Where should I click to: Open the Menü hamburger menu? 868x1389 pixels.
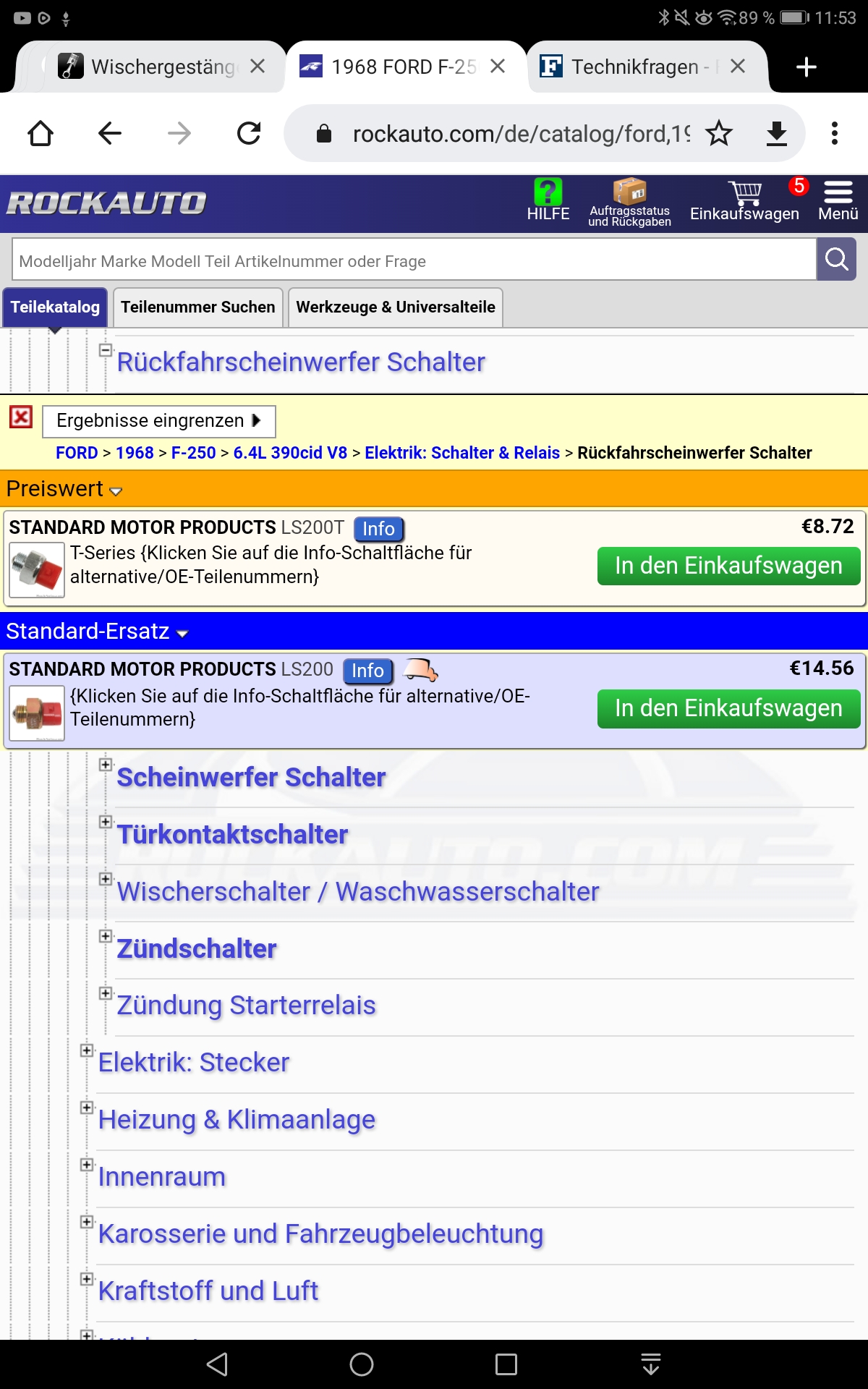(x=838, y=201)
